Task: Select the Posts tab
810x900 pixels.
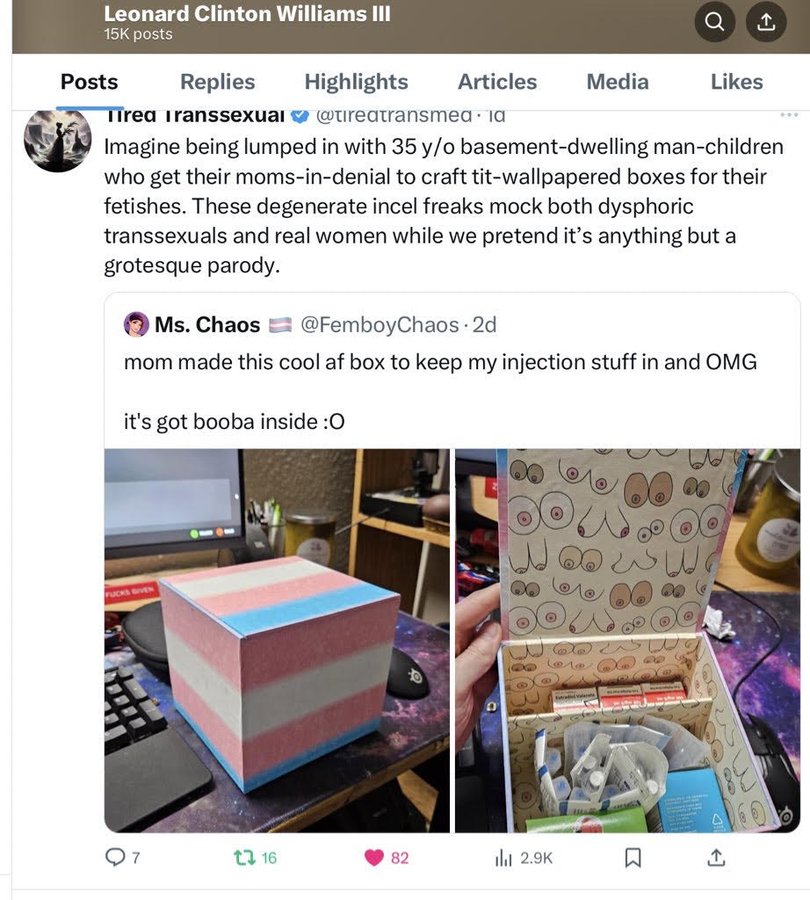Action: [x=90, y=82]
